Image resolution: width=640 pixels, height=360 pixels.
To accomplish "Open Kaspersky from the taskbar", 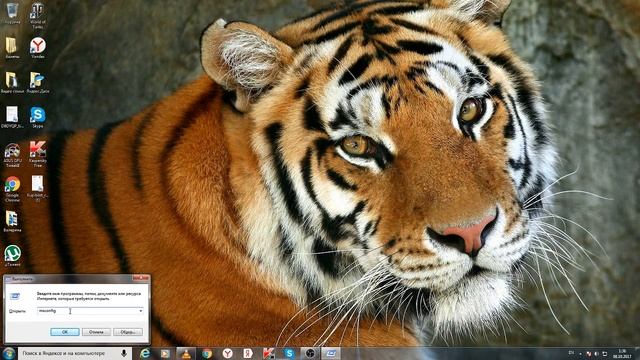I will point(269,353).
